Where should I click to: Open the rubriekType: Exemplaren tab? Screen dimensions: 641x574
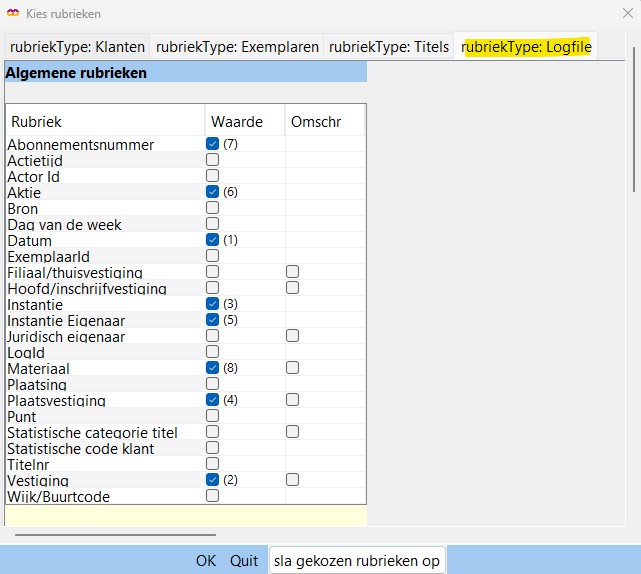237,47
